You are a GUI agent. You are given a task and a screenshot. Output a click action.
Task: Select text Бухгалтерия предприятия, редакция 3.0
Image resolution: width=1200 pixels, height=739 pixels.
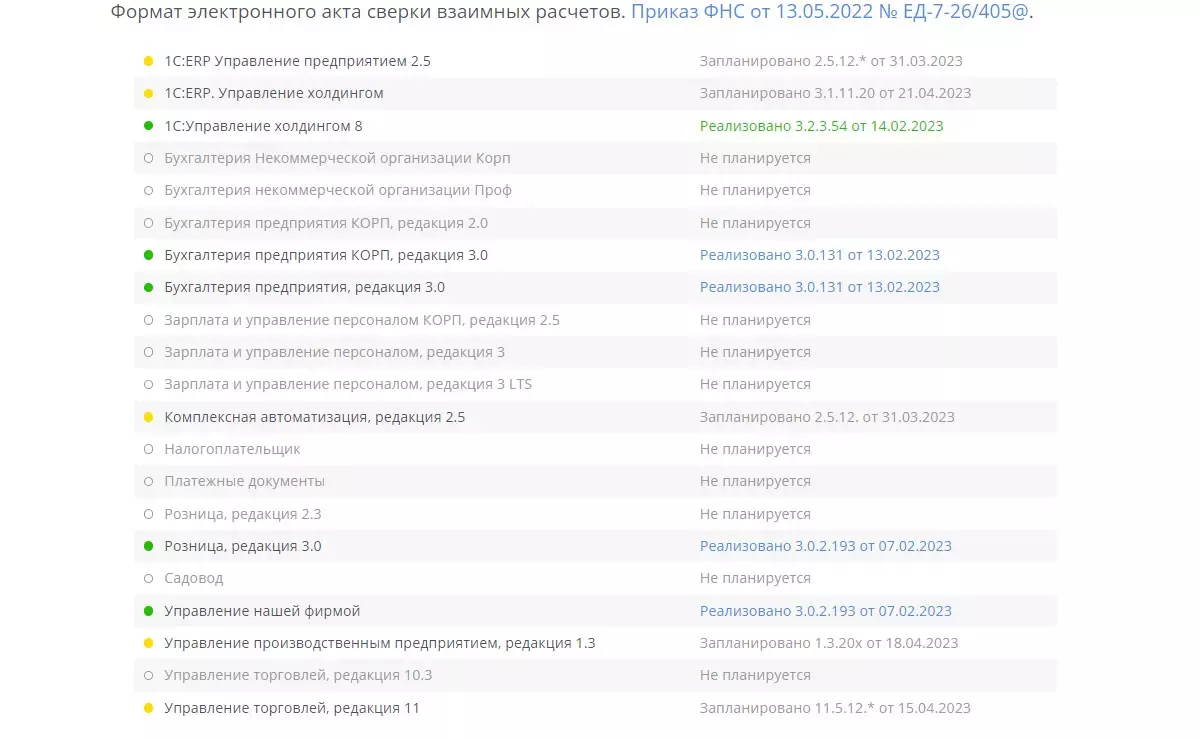click(305, 287)
